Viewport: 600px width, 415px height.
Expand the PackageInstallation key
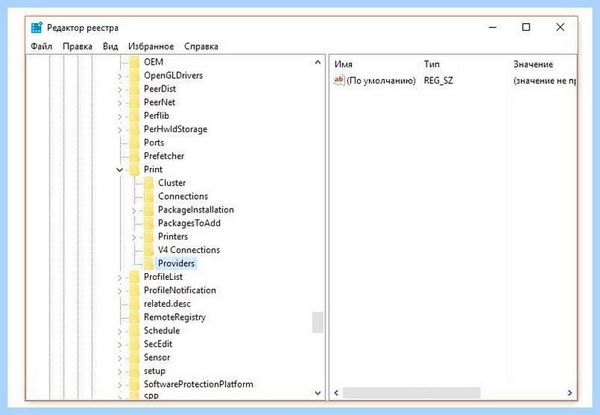click(134, 210)
